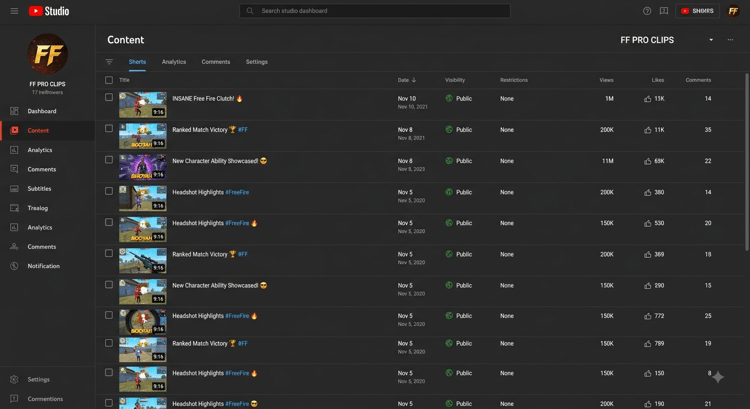Click the FF PRO CLIPS name under avatar

(47, 84)
